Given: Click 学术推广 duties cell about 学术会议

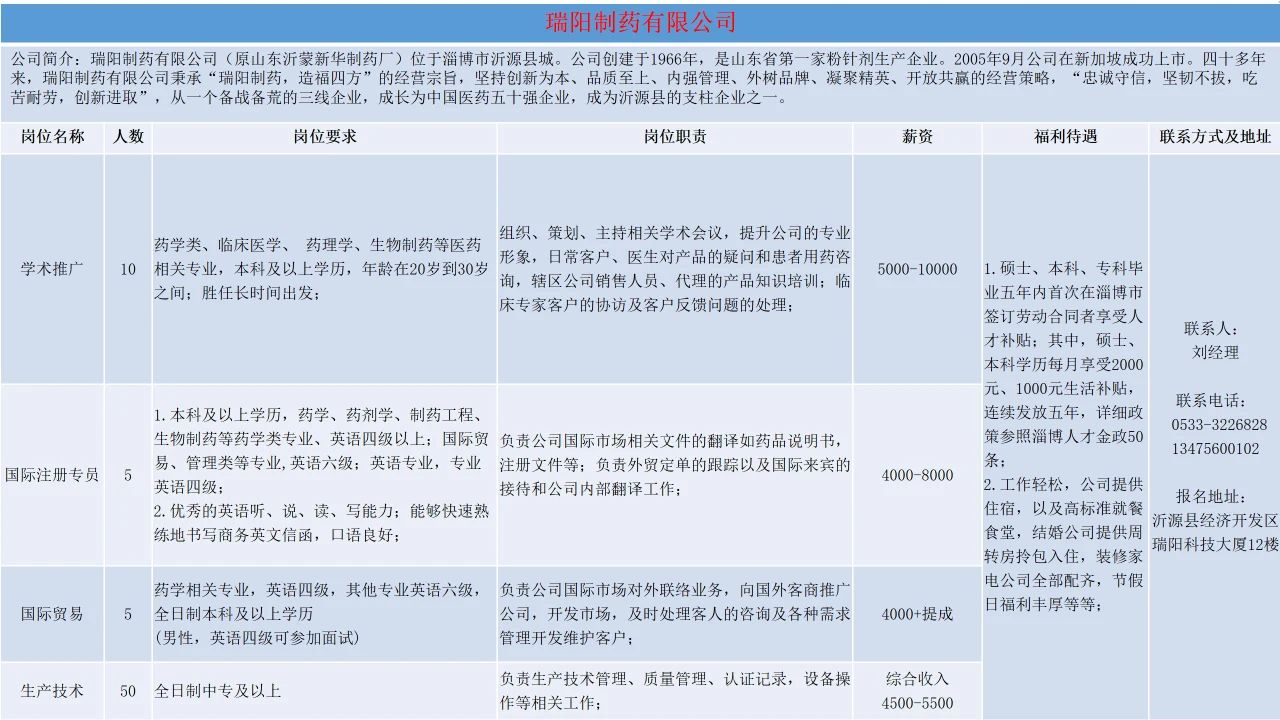Looking at the screenshot, I should (675, 269).
